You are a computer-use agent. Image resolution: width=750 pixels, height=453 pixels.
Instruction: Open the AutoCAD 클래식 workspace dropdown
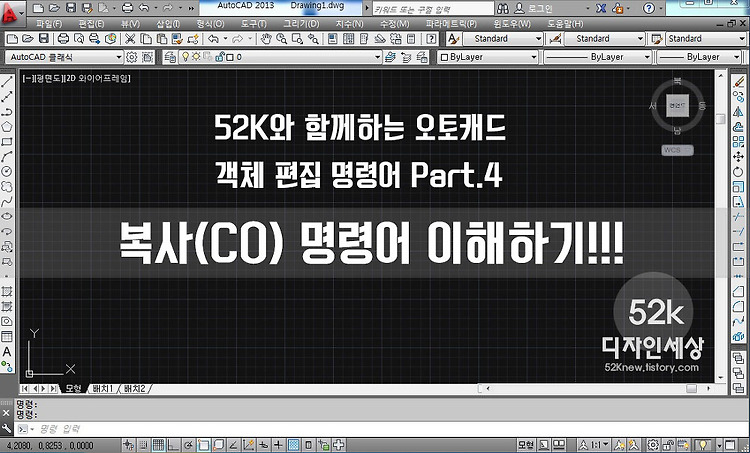[65, 57]
